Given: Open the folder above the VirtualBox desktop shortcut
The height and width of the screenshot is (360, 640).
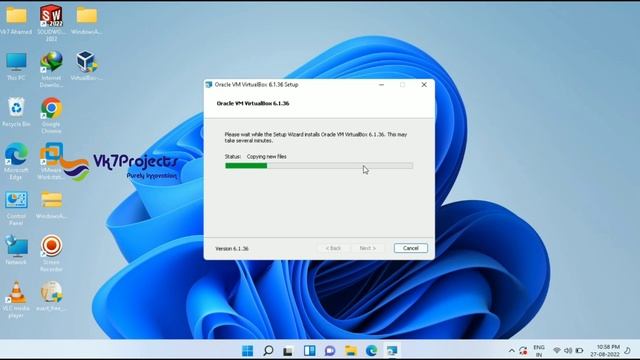Looking at the screenshot, I should coord(87,20).
